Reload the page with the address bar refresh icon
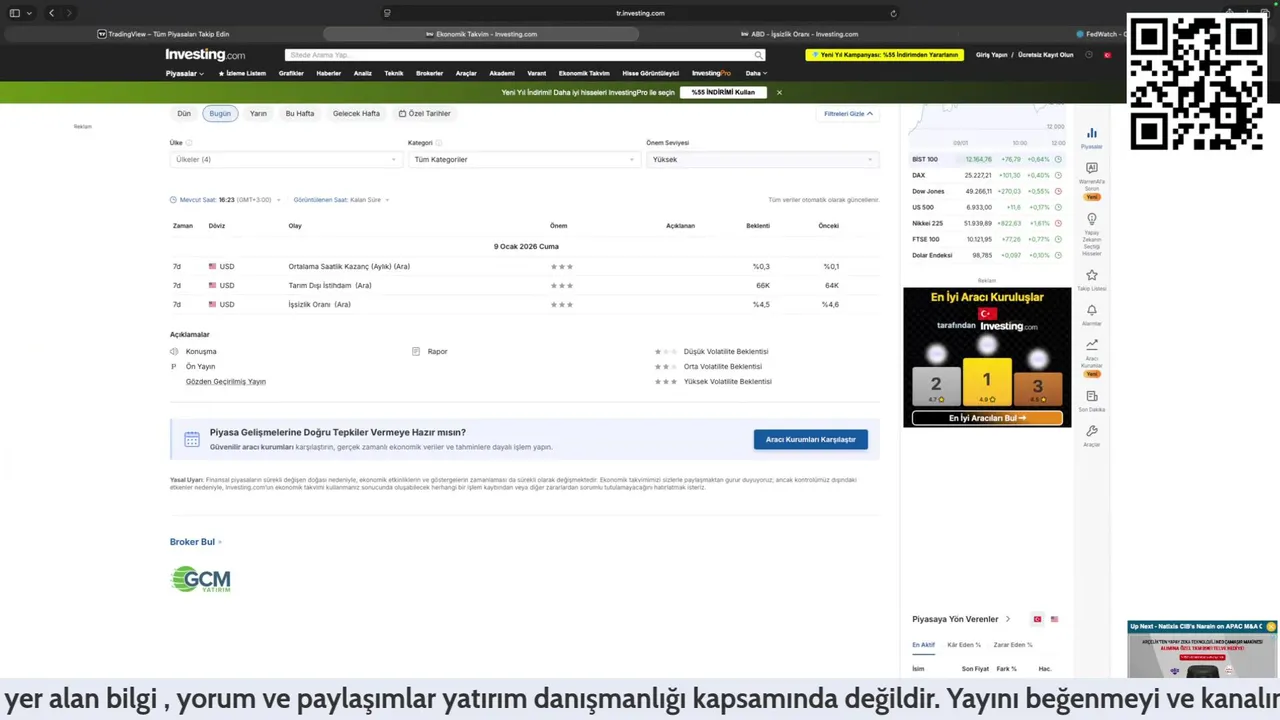This screenshot has height=720, width=1280. click(893, 13)
